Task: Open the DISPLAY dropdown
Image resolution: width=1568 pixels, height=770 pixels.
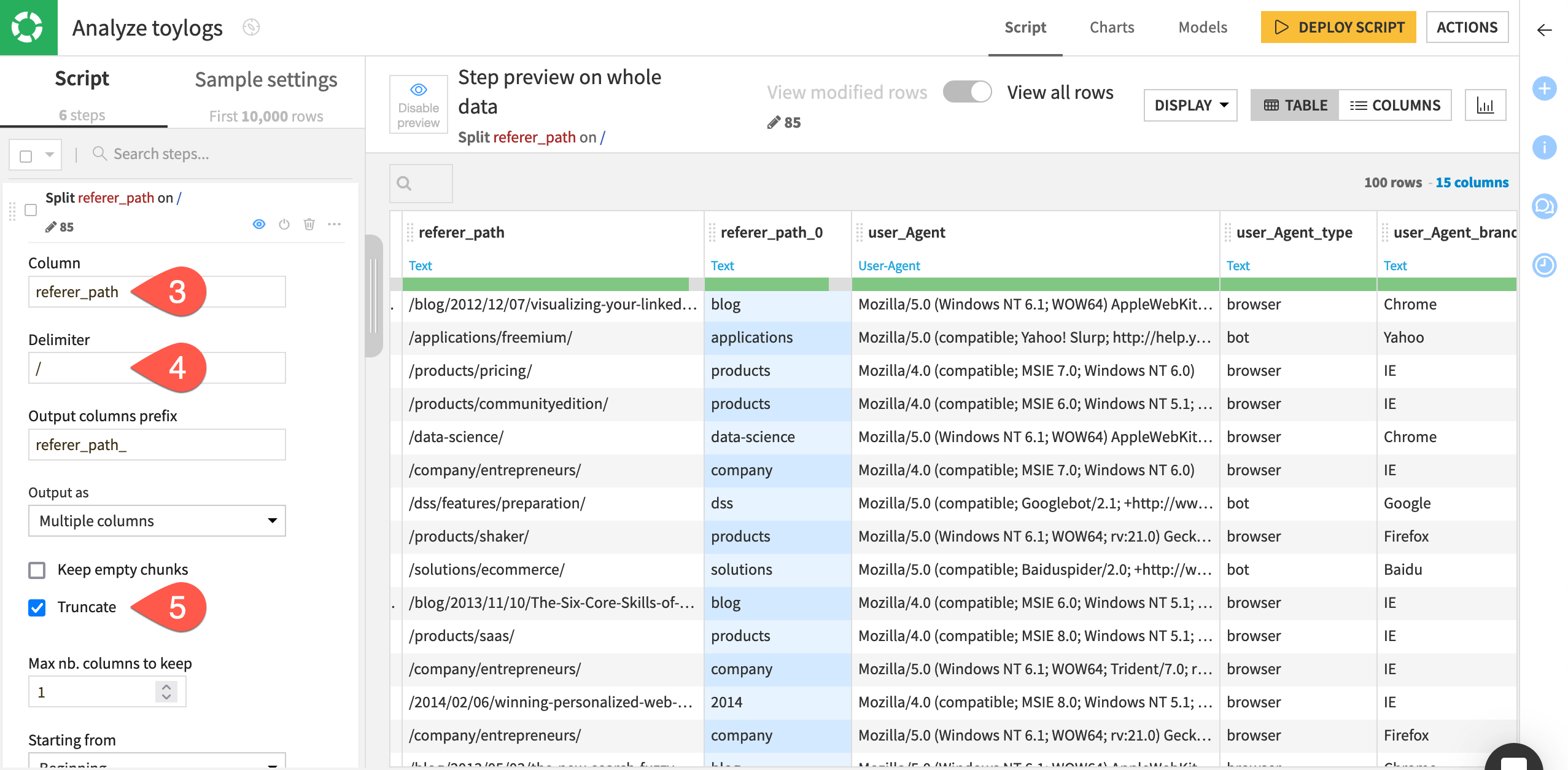Action: tap(1189, 105)
